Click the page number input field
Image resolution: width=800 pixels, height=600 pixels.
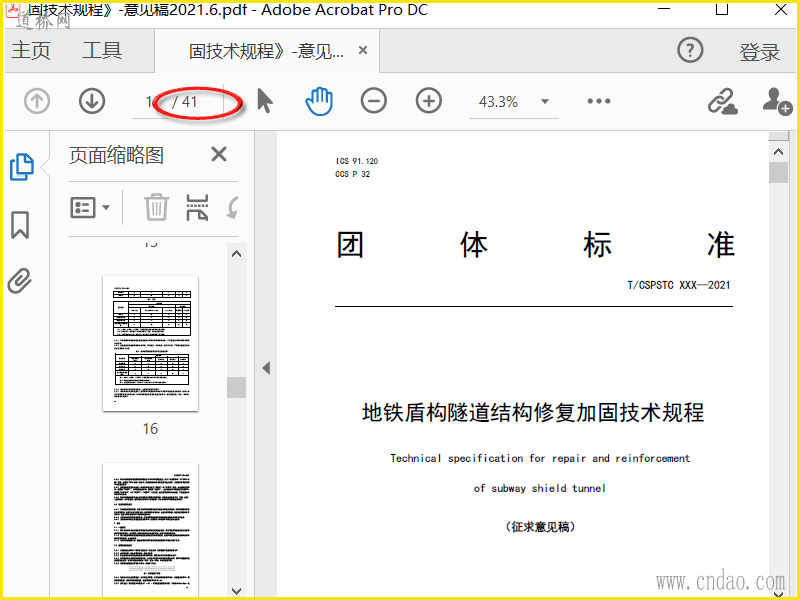pyautogui.click(x=150, y=102)
